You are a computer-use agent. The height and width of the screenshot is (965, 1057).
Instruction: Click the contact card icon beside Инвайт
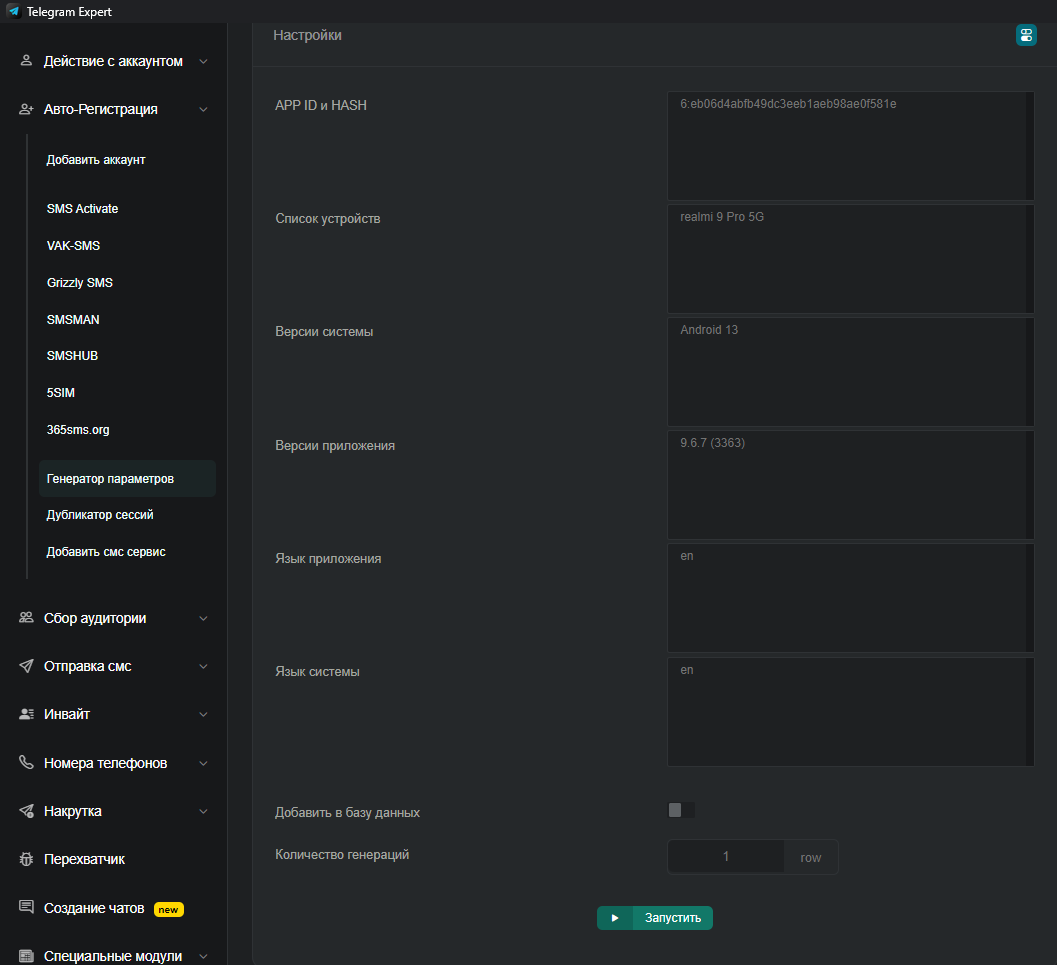point(26,714)
